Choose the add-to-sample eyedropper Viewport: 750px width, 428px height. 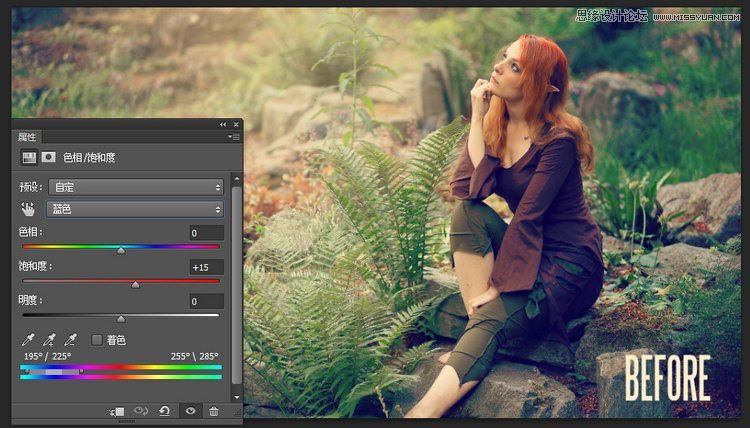(x=49, y=340)
